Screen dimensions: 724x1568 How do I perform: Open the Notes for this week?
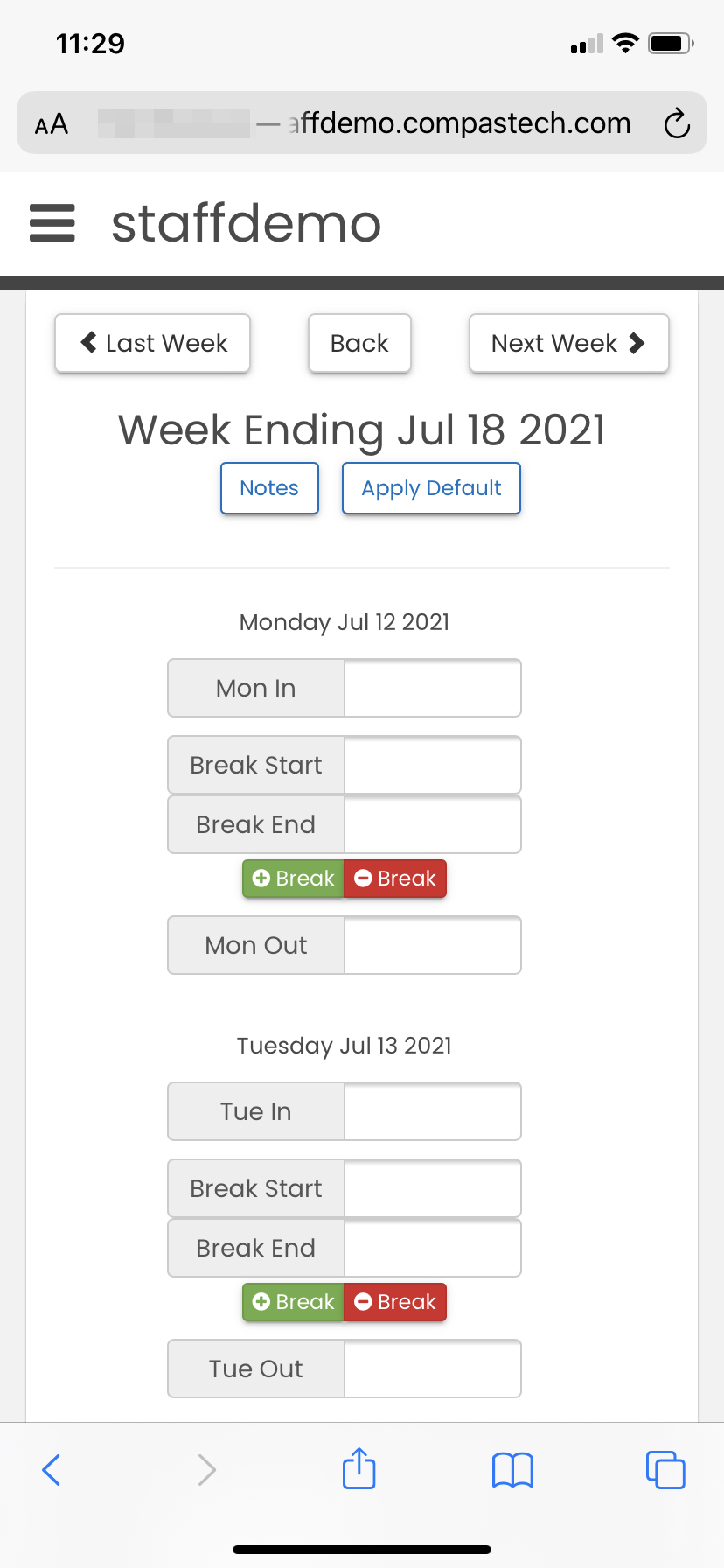(269, 488)
